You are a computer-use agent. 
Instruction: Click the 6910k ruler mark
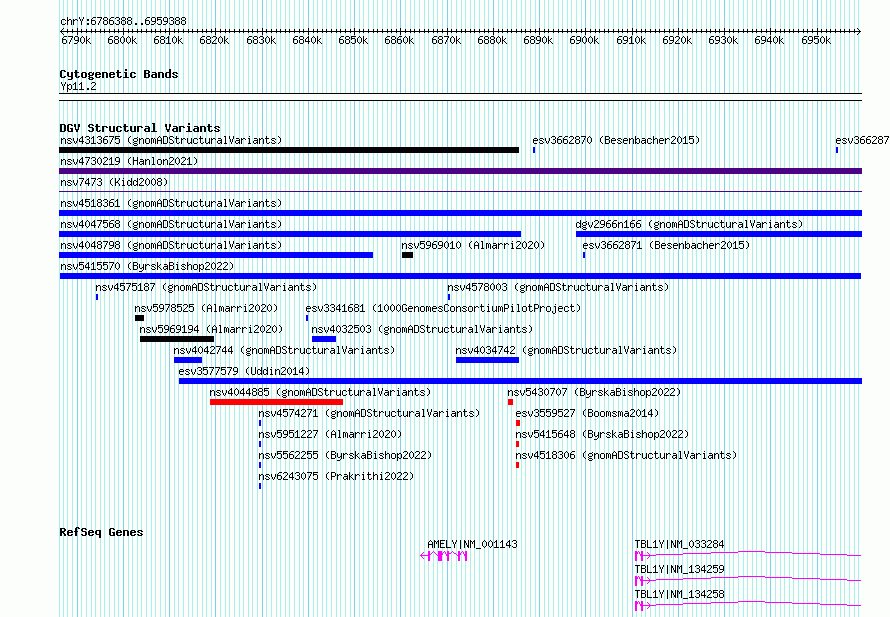631,40
